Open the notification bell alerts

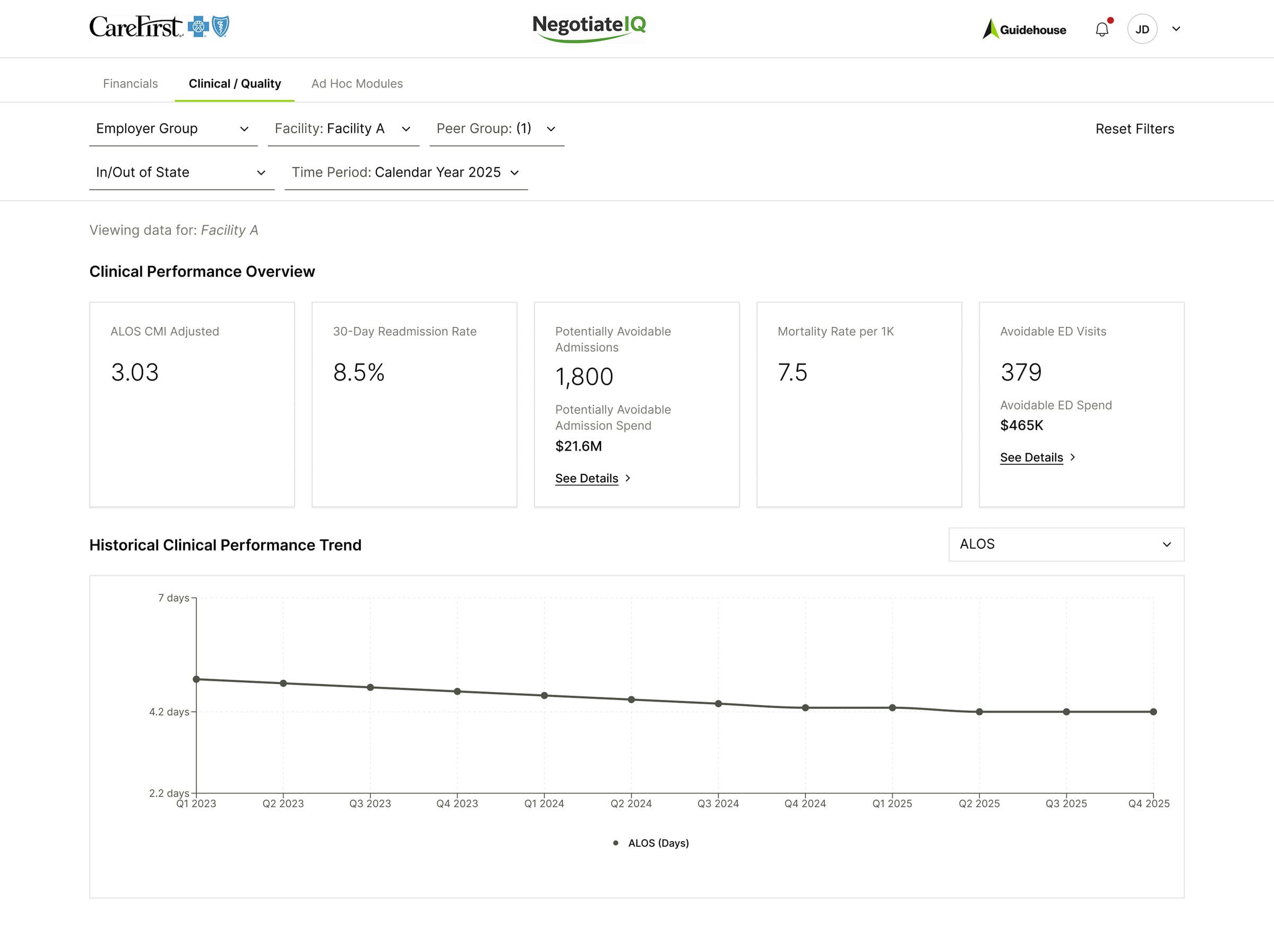tap(1102, 29)
